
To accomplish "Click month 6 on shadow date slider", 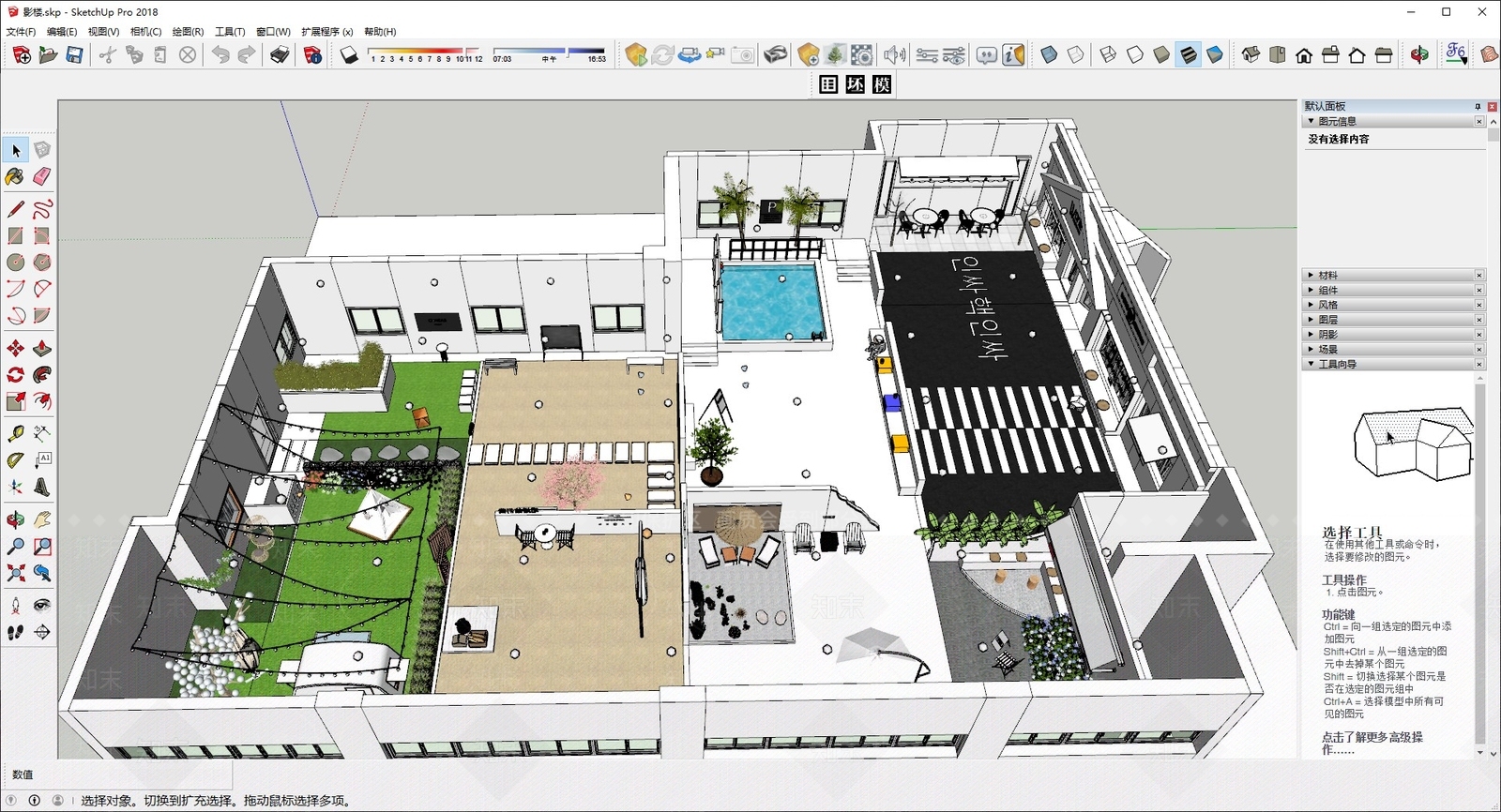I will click(419, 58).
